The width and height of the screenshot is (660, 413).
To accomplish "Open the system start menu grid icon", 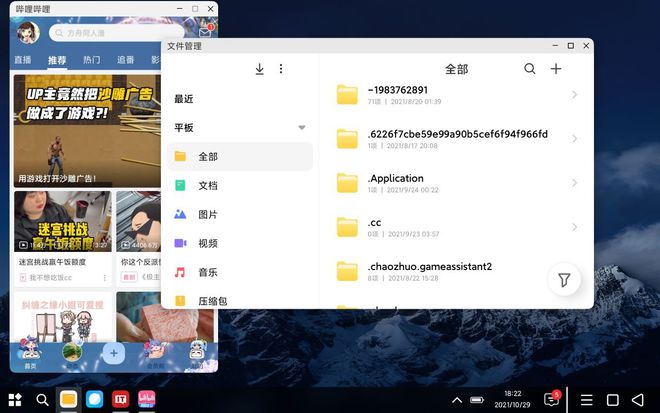I will pos(15,400).
